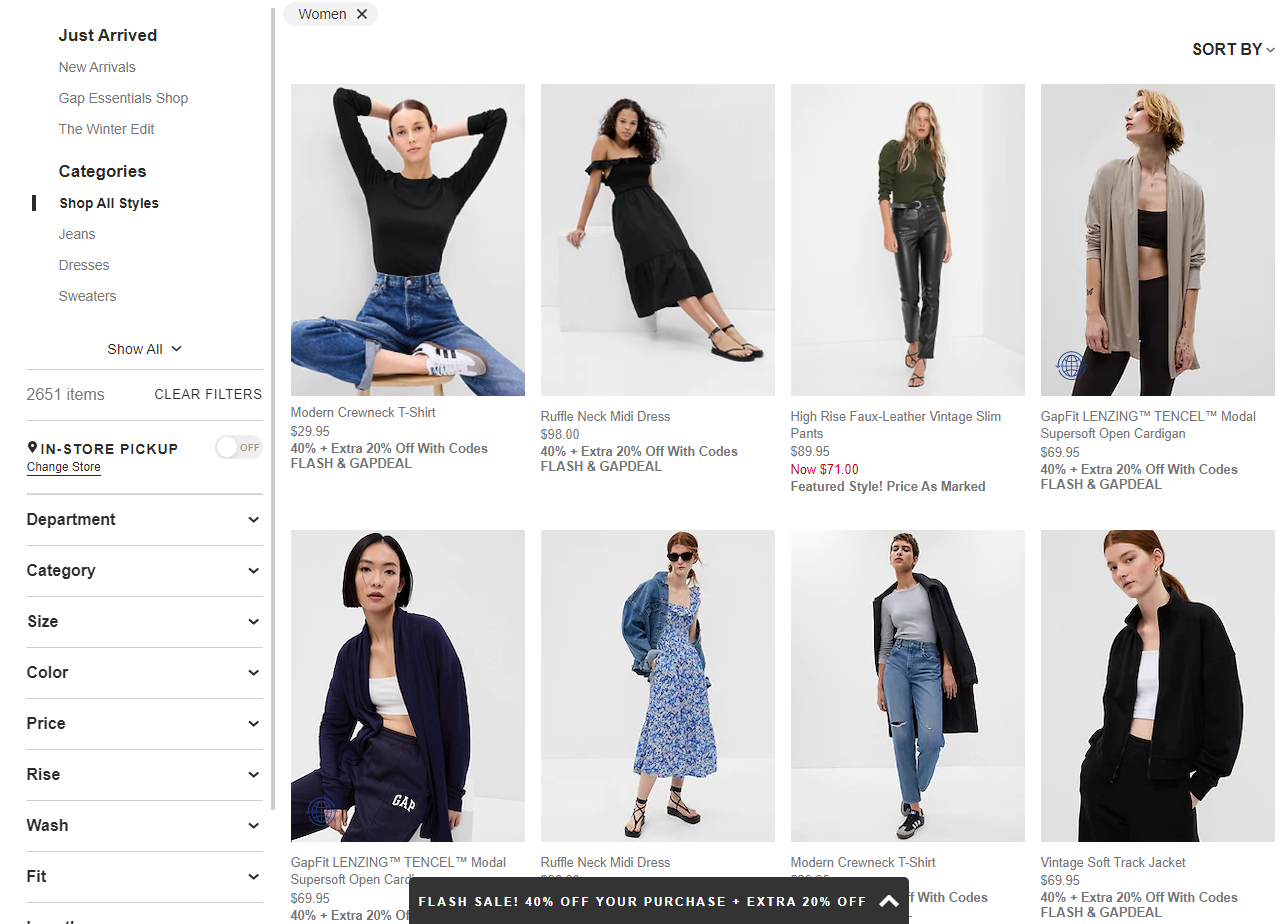
Task: Click Clear Filters
Action: pos(208,394)
